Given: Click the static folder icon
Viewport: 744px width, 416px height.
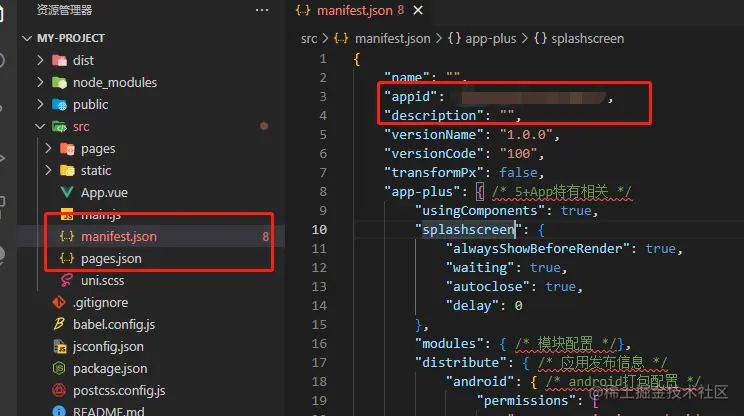Looking at the screenshot, I should [67, 170].
